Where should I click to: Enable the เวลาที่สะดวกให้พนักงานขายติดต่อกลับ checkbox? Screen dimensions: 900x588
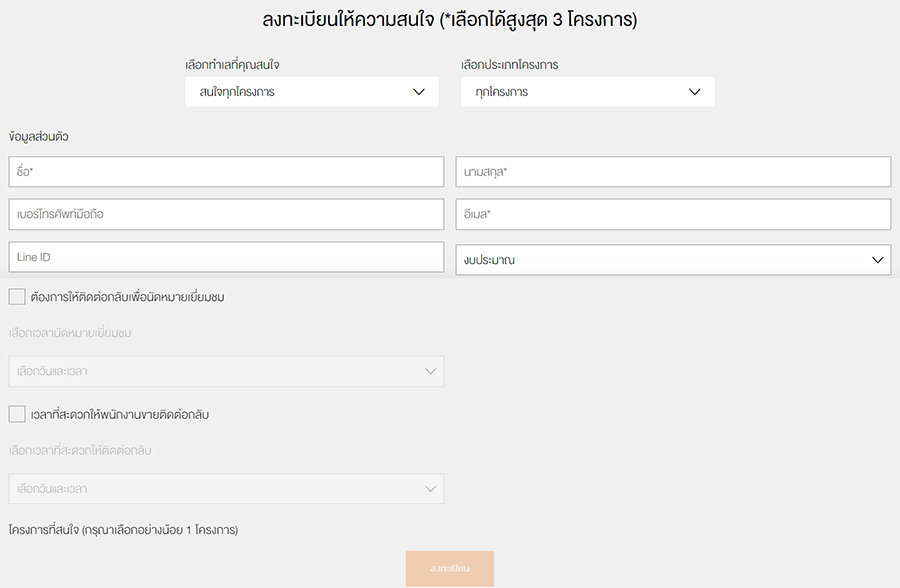[17, 414]
